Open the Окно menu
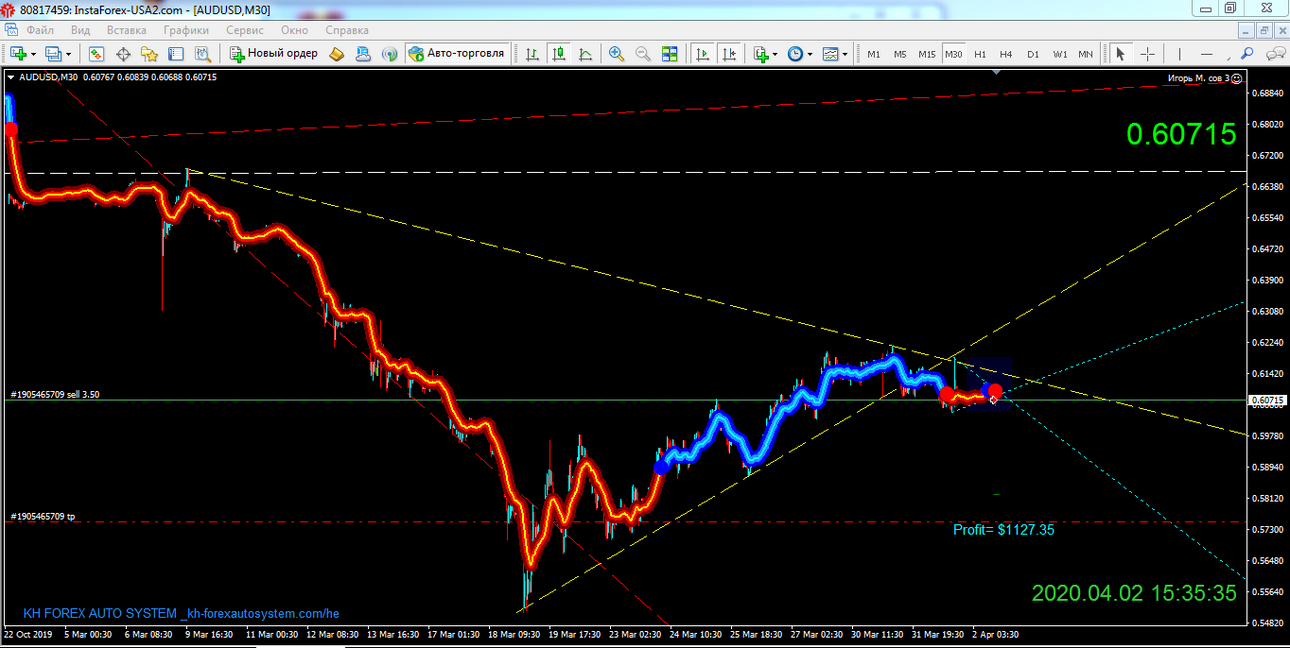The width and height of the screenshot is (1290, 648). [x=294, y=30]
